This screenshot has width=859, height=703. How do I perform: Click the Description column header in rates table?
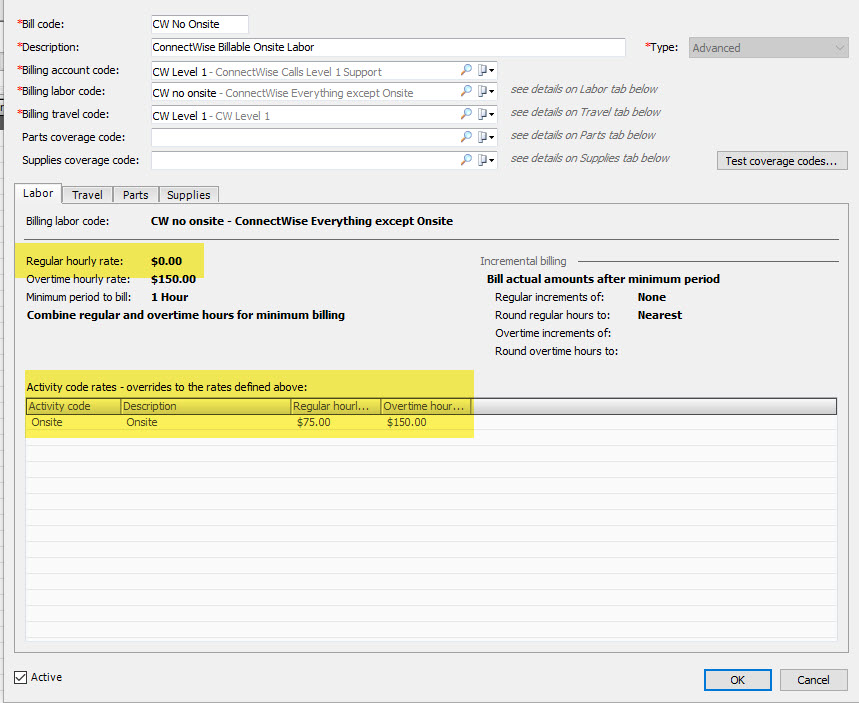pos(205,406)
